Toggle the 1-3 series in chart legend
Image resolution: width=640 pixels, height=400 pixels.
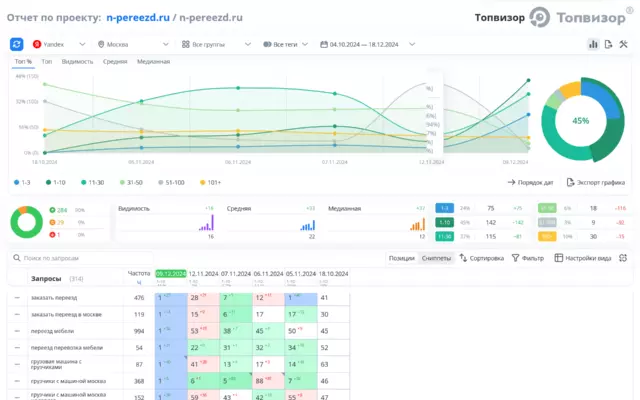coord(22,182)
